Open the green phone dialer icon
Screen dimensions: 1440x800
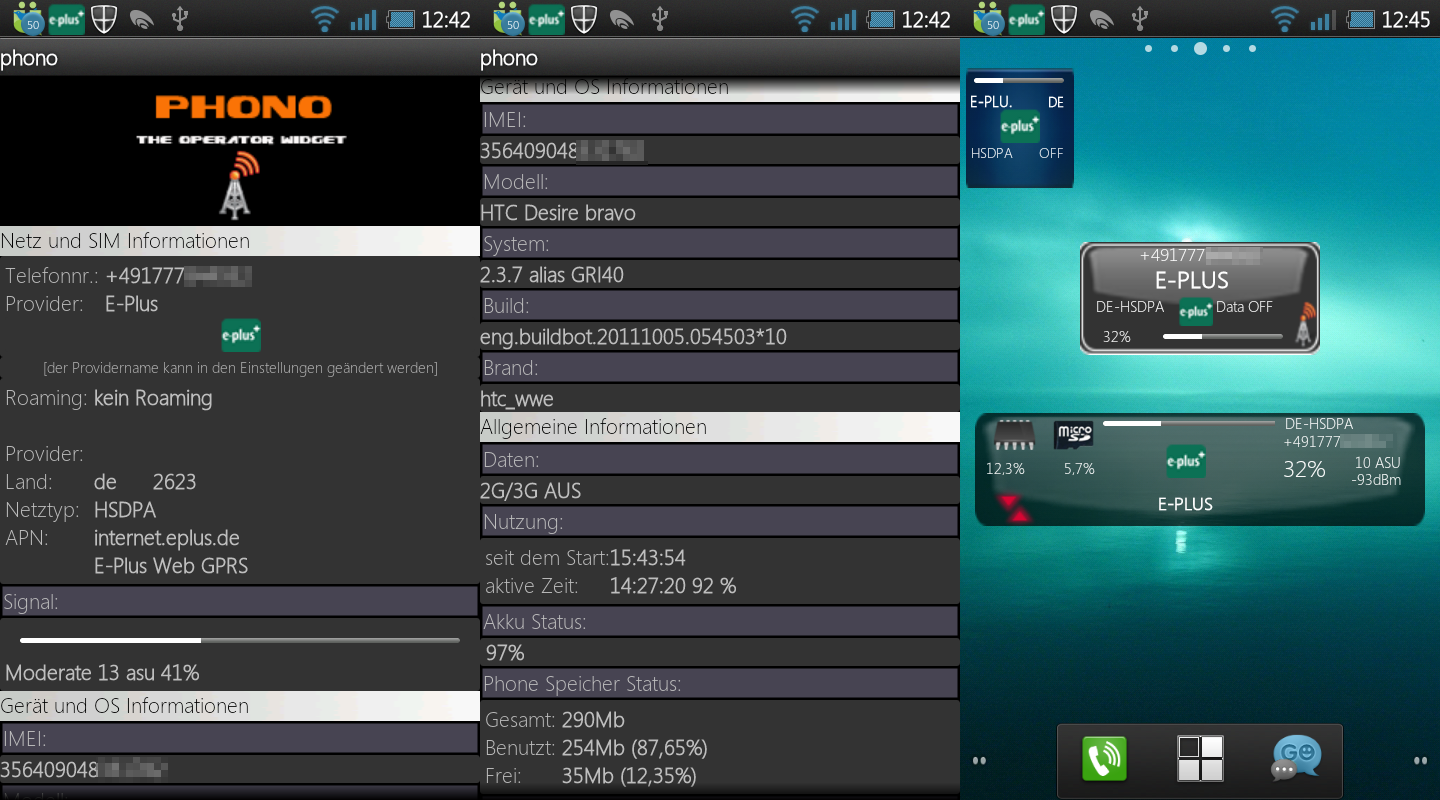coord(1104,758)
